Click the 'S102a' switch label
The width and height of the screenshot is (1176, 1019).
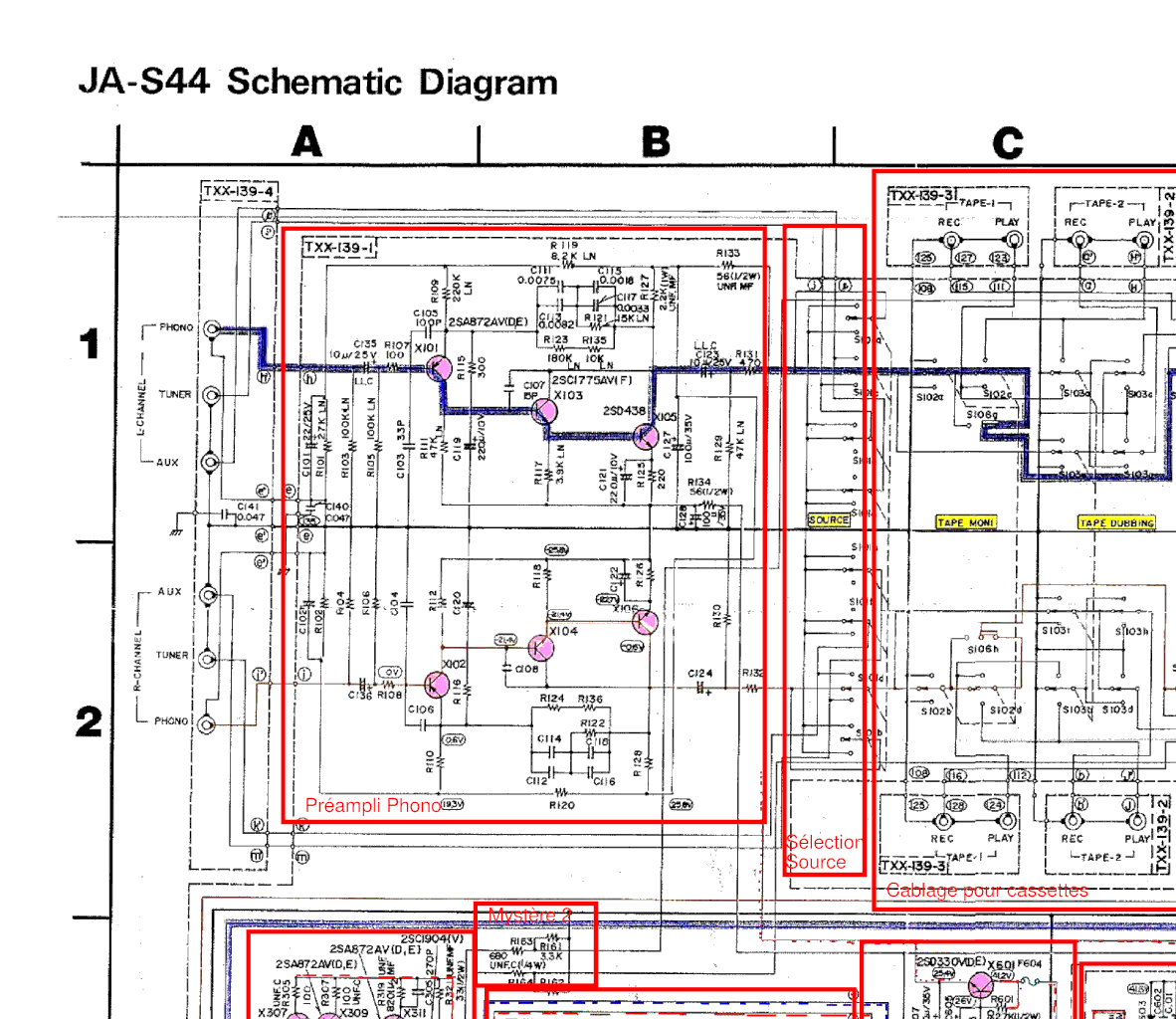pyautogui.click(x=929, y=397)
